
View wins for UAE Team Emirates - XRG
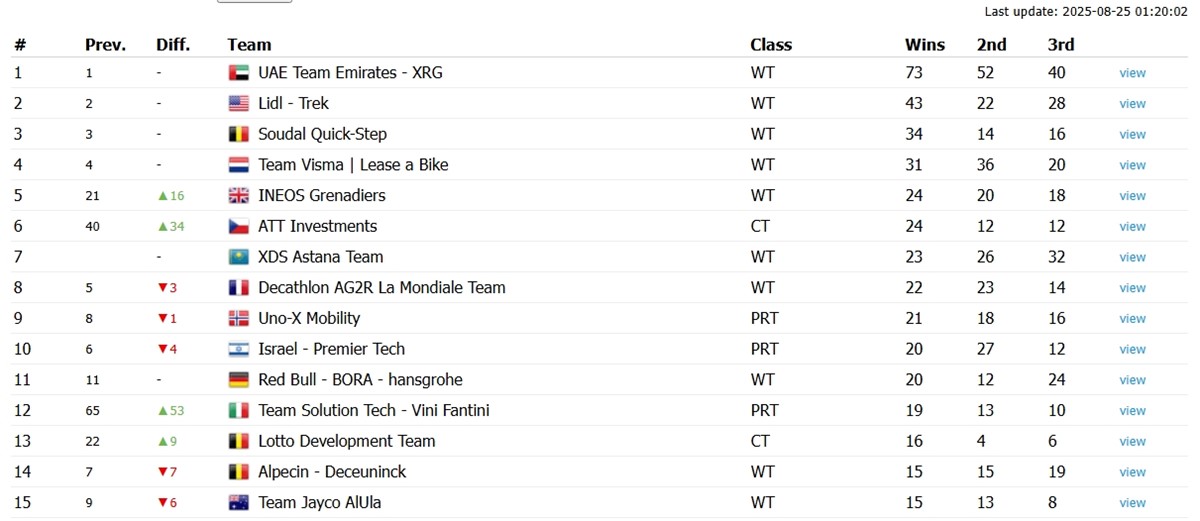click(1132, 73)
